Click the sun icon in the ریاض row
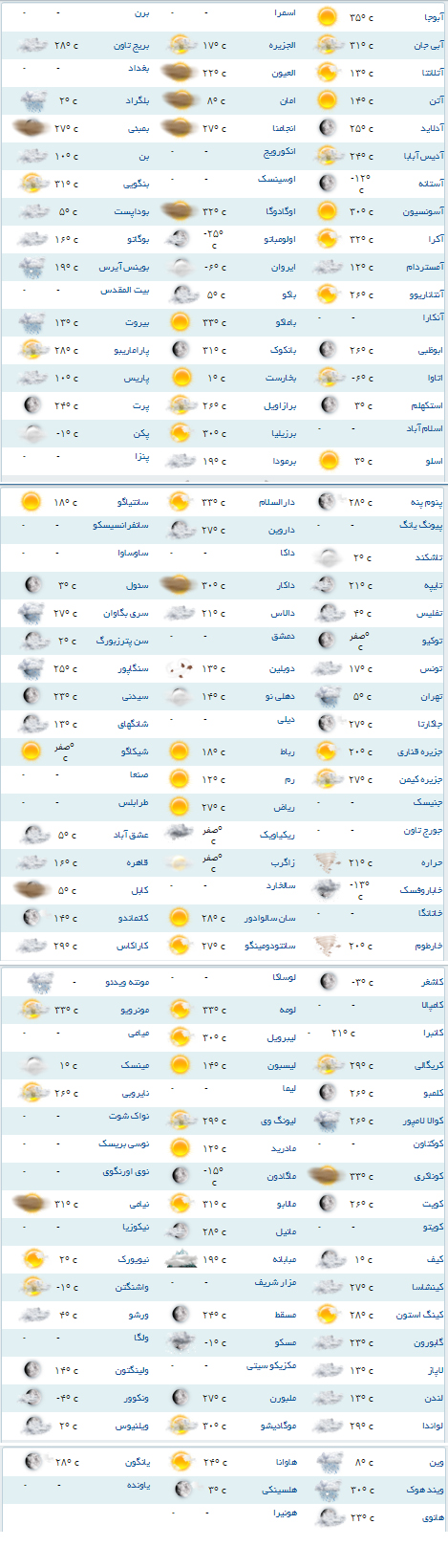This screenshot has width=448, height=1568. click(179, 807)
